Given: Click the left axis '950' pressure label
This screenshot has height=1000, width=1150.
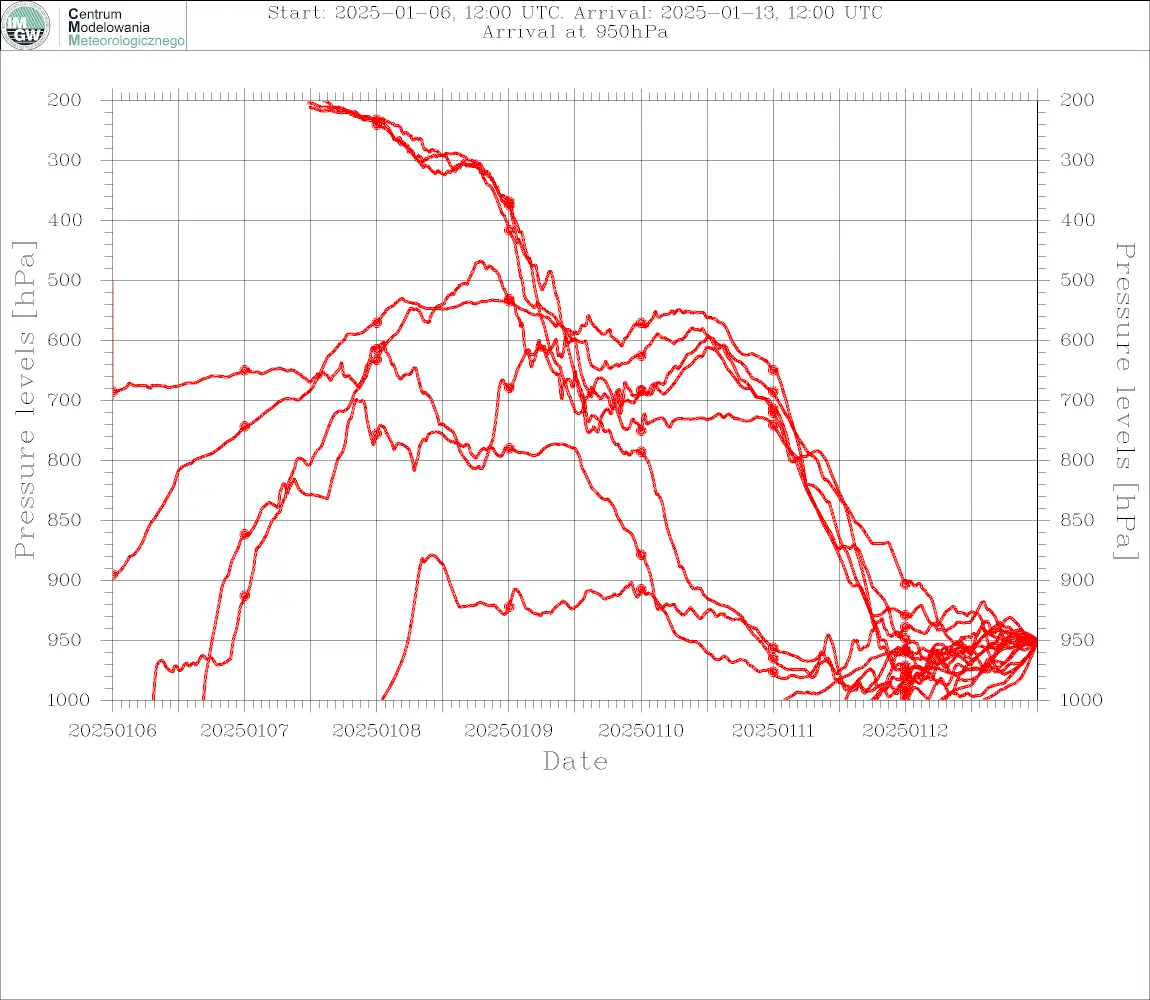Looking at the screenshot, I should [65, 640].
